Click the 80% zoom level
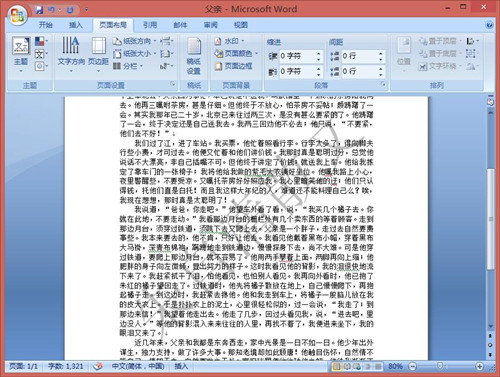 coord(395,366)
